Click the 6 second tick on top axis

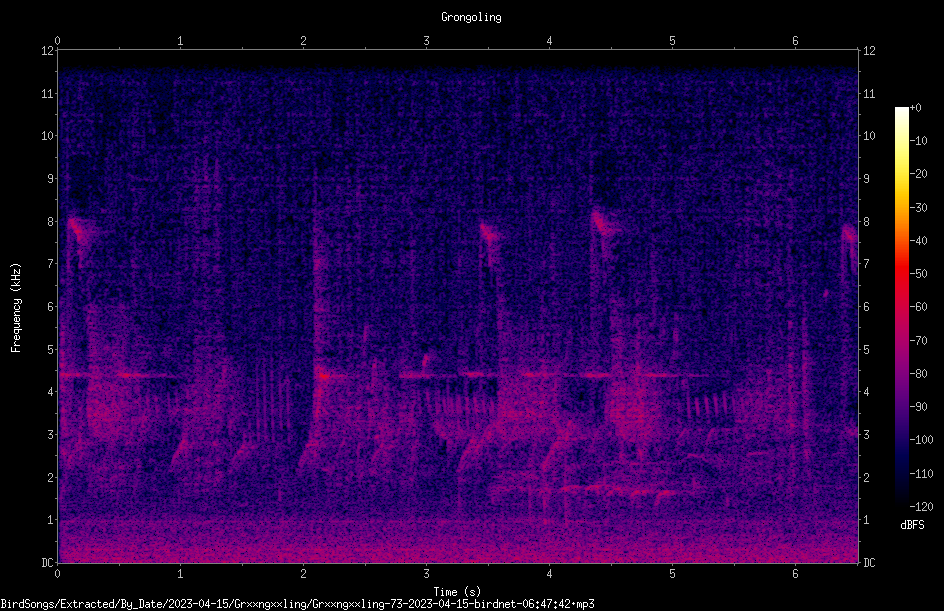pyautogui.click(x=795, y=41)
